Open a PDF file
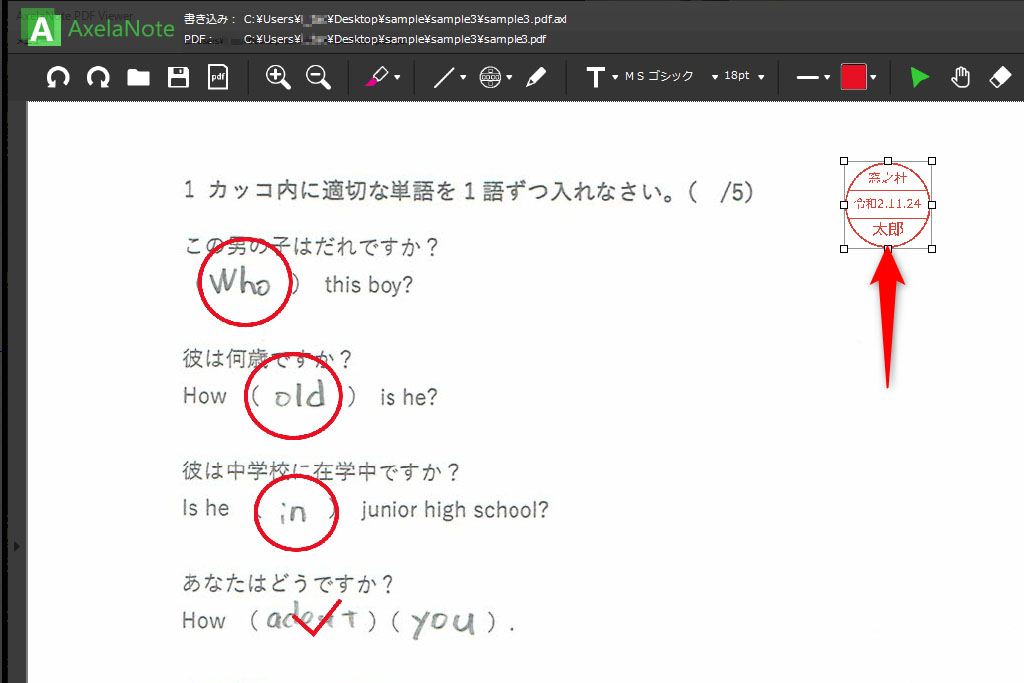 (138, 77)
